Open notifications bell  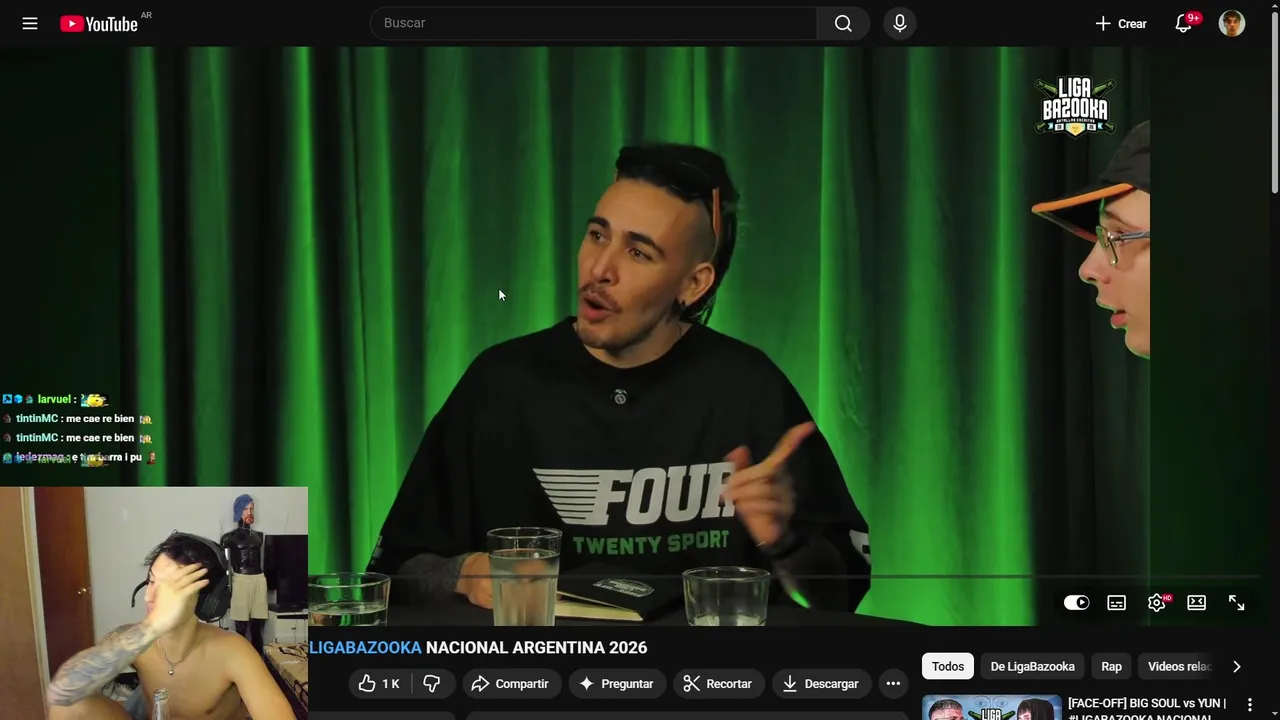1184,23
